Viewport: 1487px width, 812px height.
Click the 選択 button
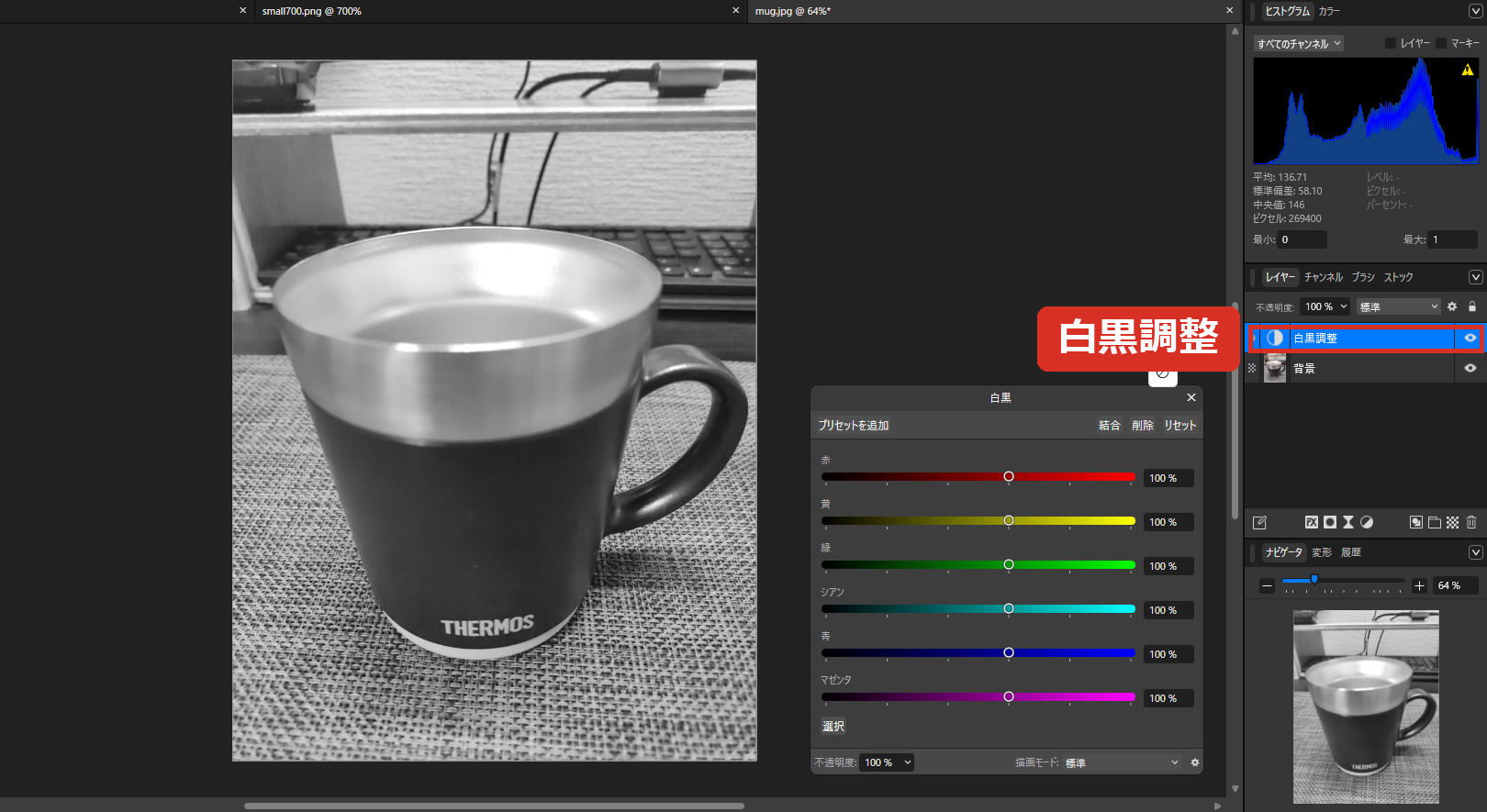[x=833, y=726]
